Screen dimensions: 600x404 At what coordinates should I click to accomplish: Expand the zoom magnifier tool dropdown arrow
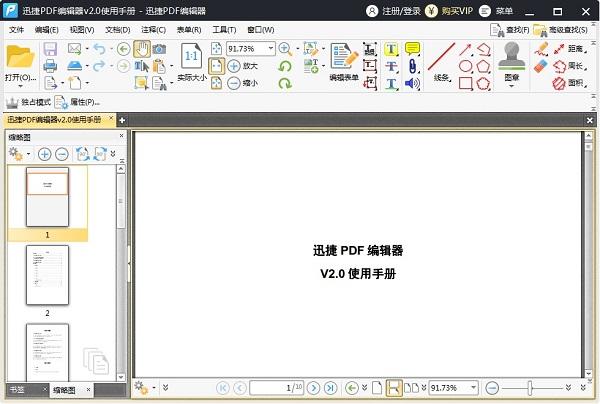[298, 49]
